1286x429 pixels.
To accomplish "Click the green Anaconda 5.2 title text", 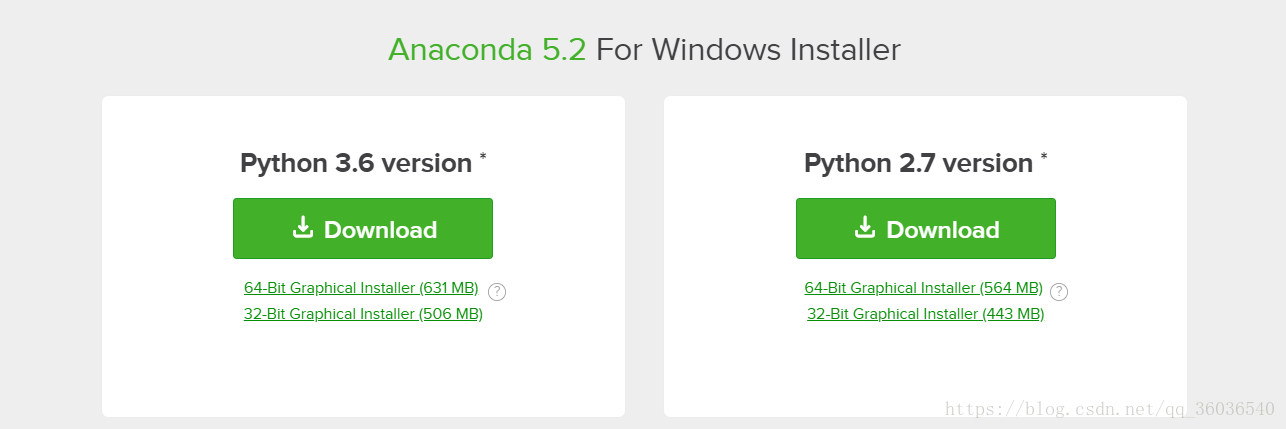I will pyautogui.click(x=487, y=49).
